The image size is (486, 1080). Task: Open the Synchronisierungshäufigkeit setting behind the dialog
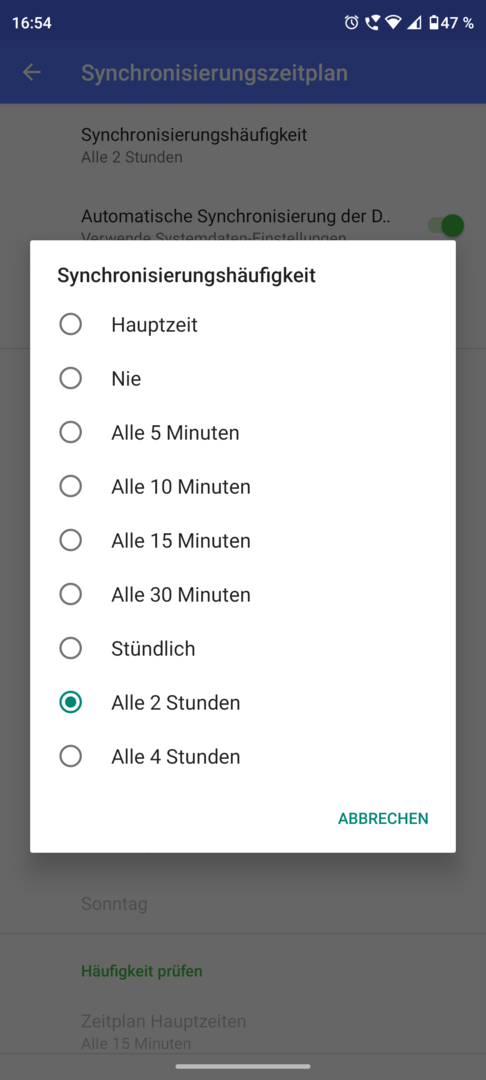tap(243, 145)
